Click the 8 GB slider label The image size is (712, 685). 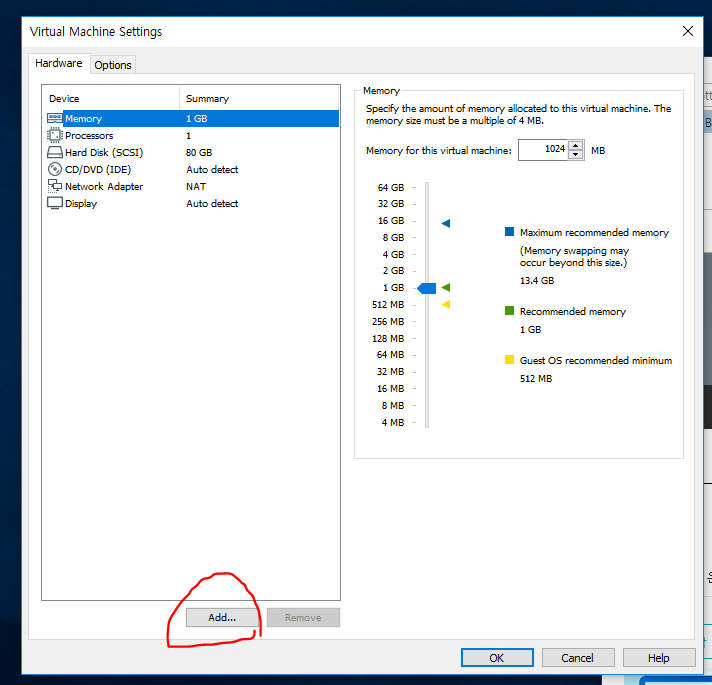(393, 237)
